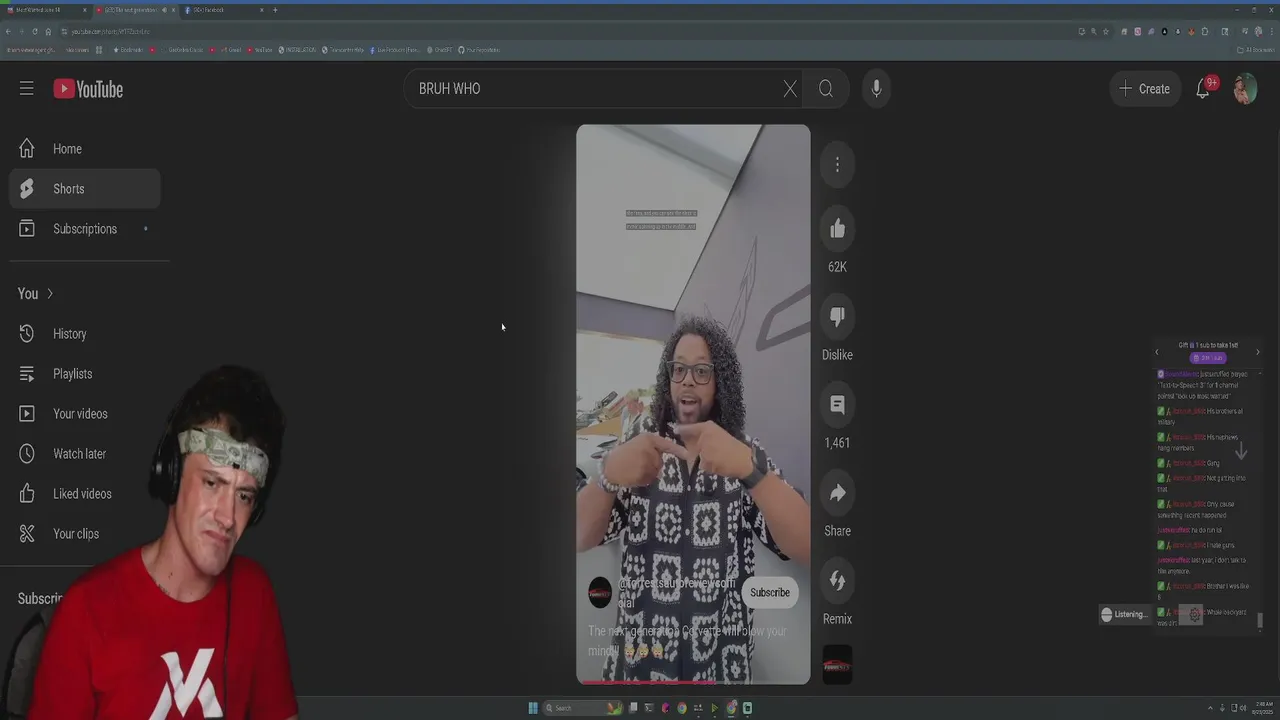Share the Short
The image size is (1280, 720).
point(837,493)
